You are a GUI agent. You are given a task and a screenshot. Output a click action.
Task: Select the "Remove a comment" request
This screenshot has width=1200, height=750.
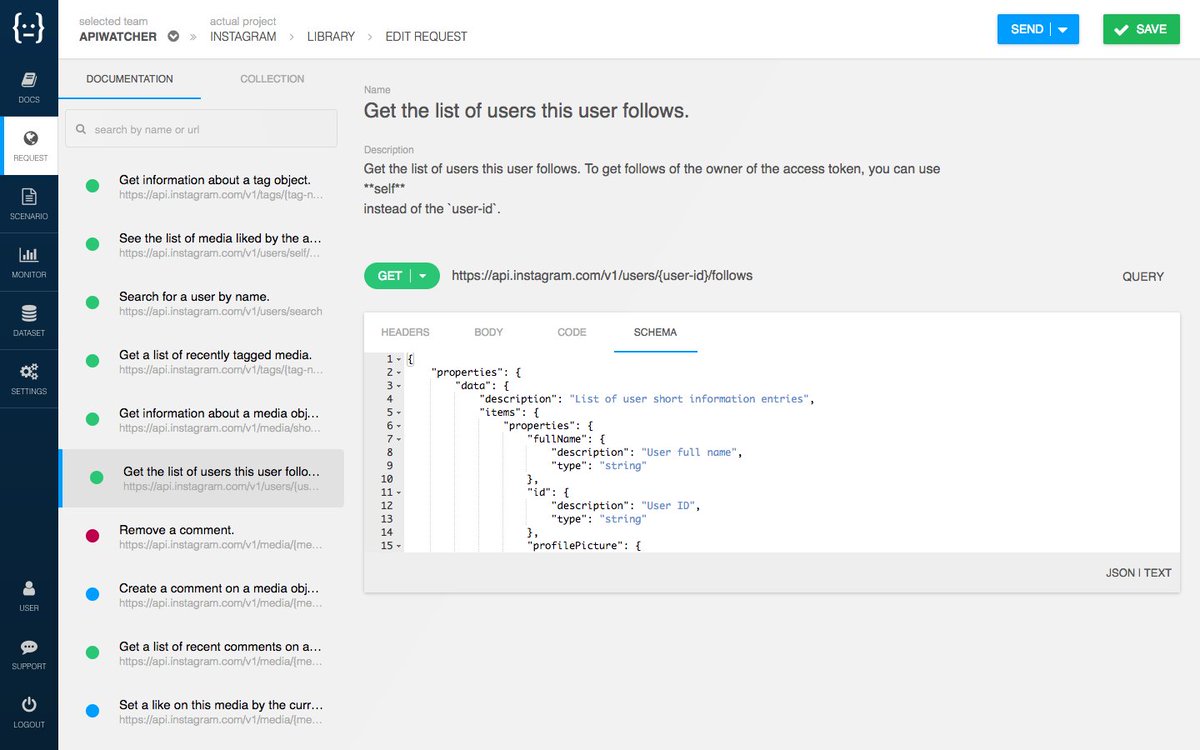click(201, 536)
